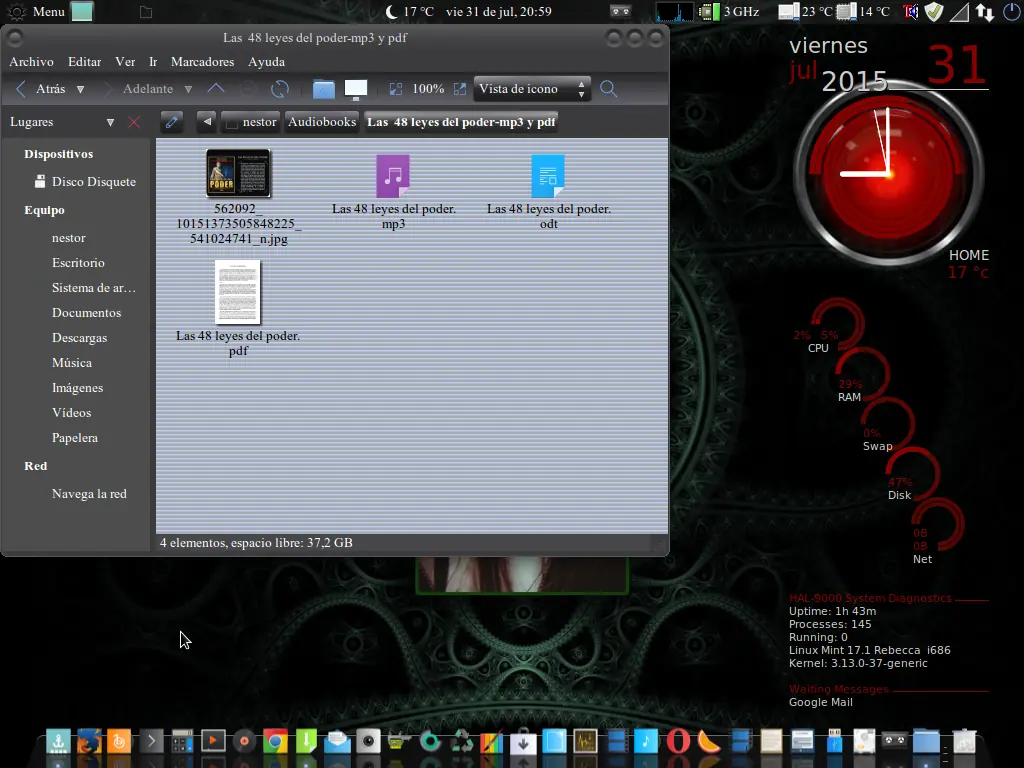
Task: Open Documentos in the sidebar
Action: 86,313
